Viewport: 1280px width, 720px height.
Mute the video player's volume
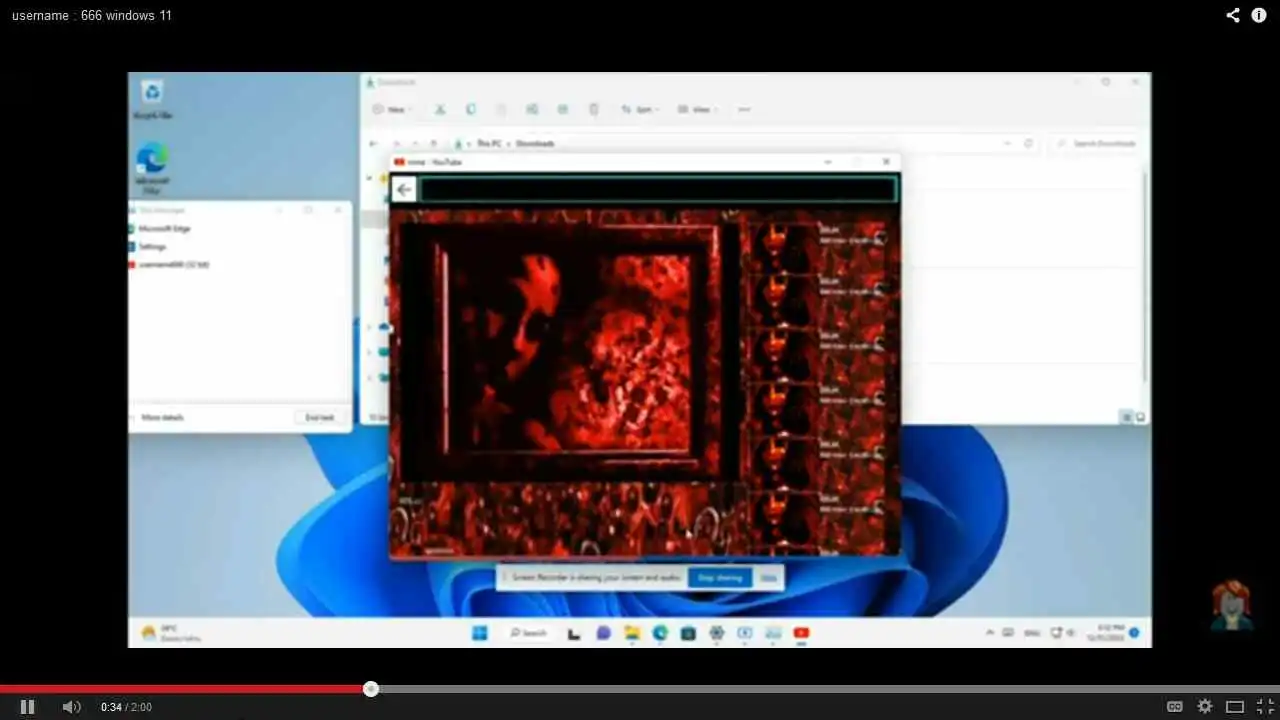pyautogui.click(x=71, y=707)
